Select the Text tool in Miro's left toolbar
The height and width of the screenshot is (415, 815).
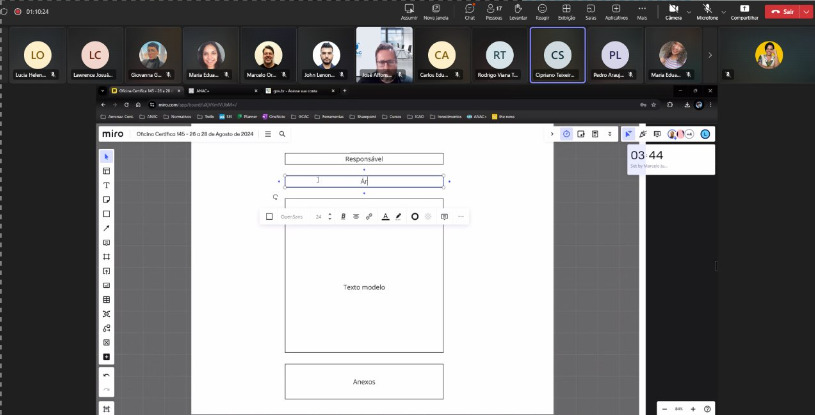pos(107,185)
